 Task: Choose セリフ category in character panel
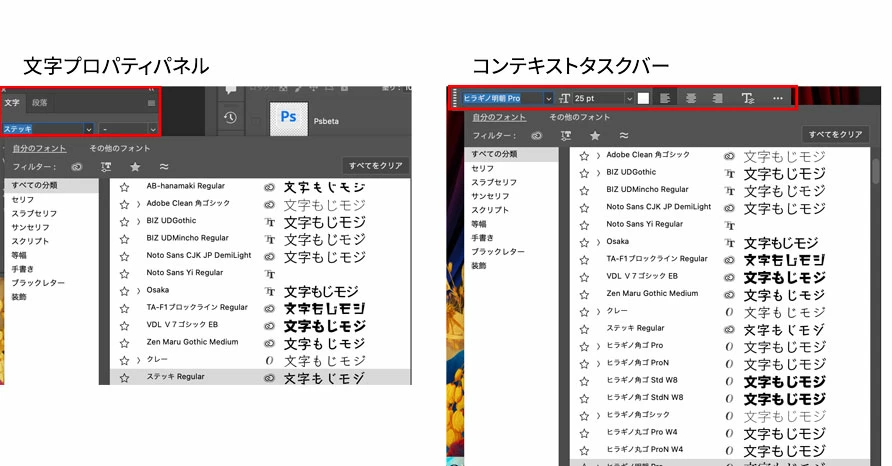pyautogui.click(x=23, y=200)
